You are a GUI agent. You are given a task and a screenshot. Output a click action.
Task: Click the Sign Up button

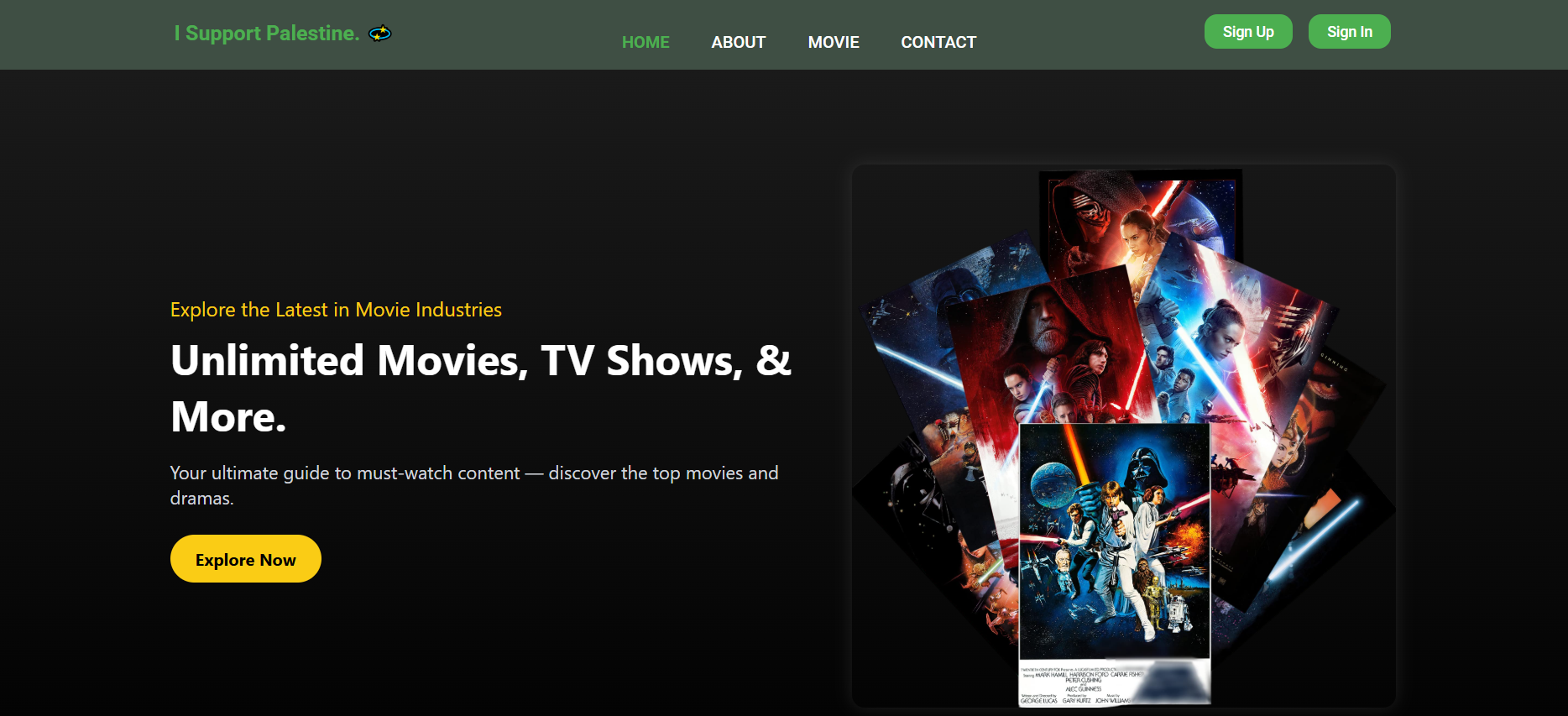(x=1248, y=32)
